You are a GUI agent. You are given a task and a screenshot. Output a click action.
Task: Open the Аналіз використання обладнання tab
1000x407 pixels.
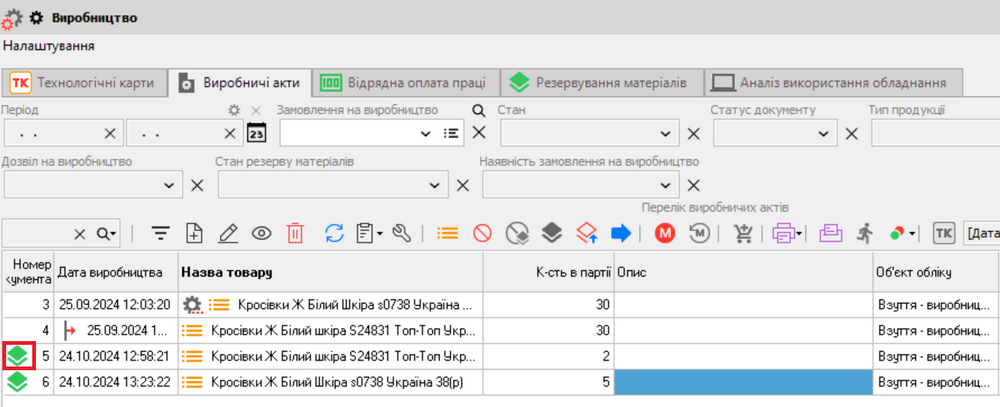[x=833, y=82]
